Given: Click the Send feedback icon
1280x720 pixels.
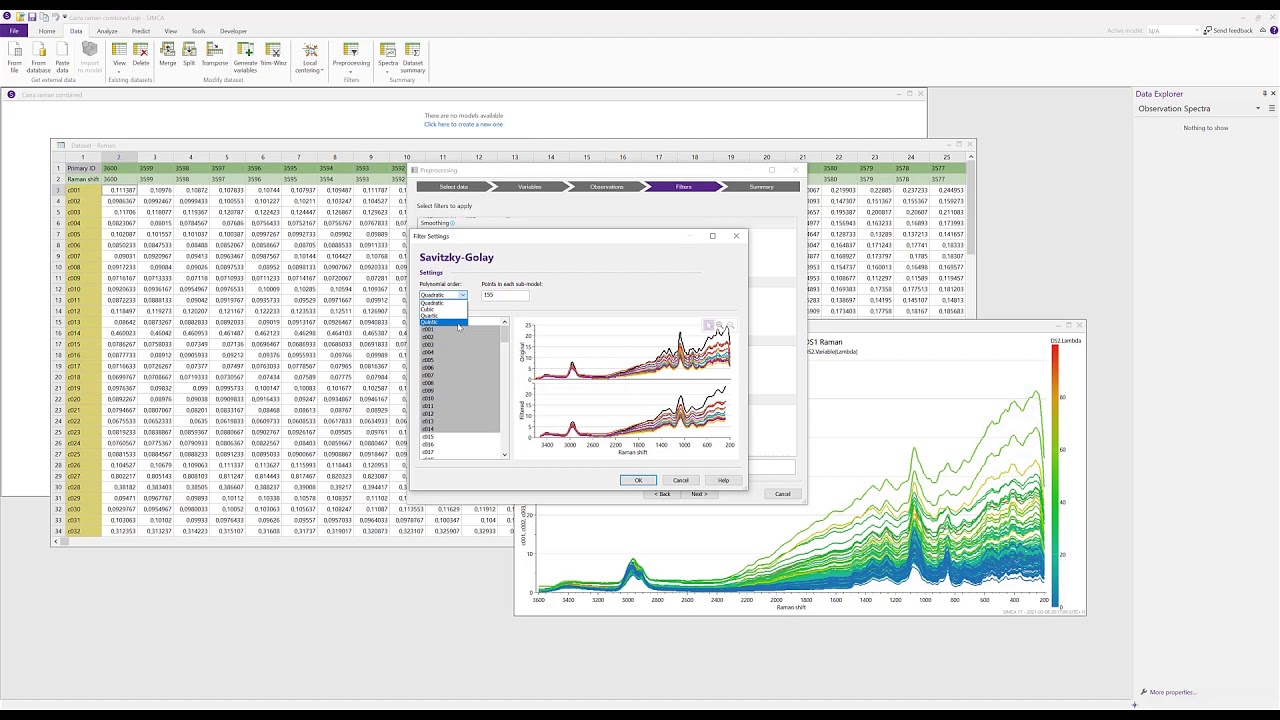Looking at the screenshot, I should tap(1228, 31).
